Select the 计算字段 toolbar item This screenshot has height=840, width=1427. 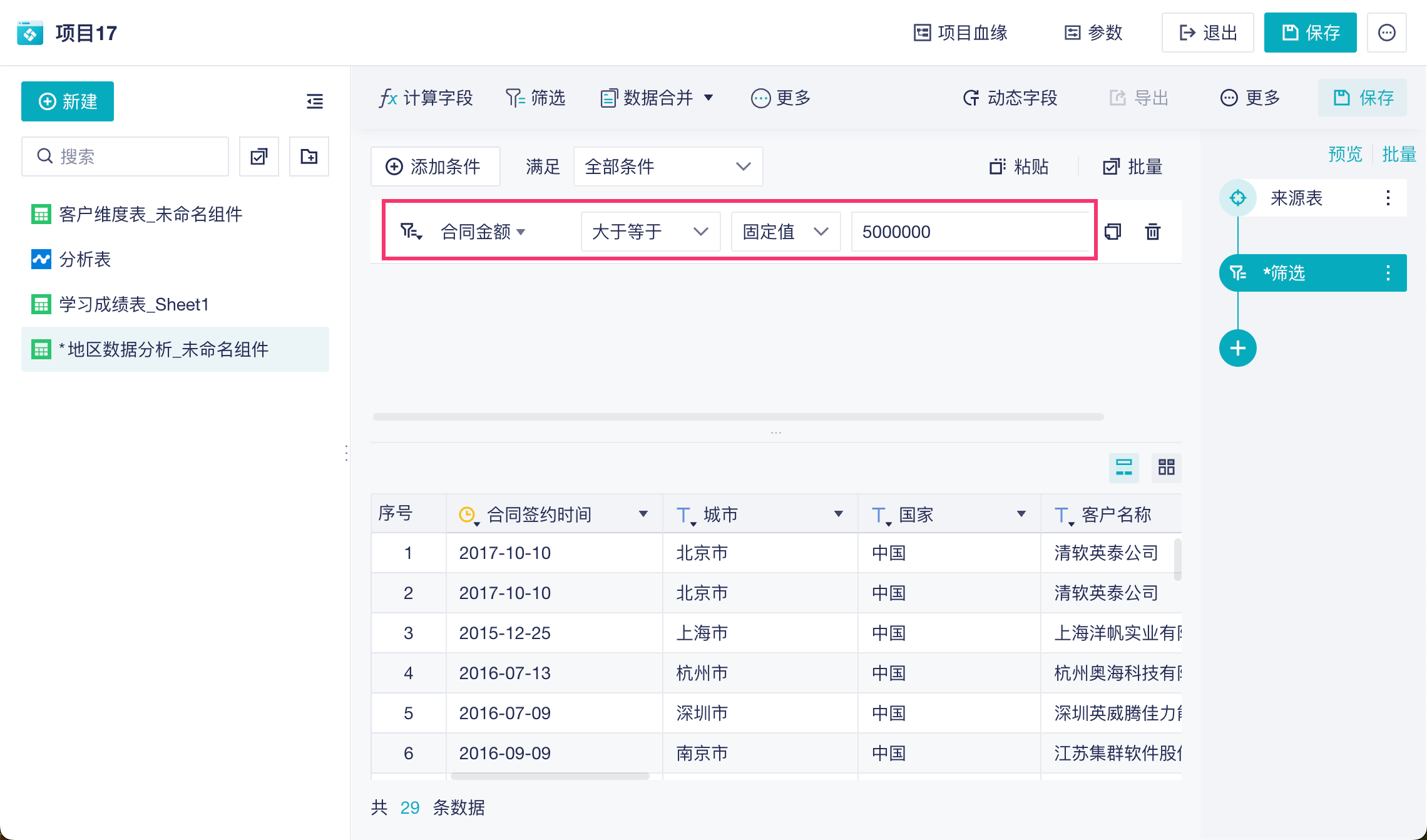click(x=426, y=98)
